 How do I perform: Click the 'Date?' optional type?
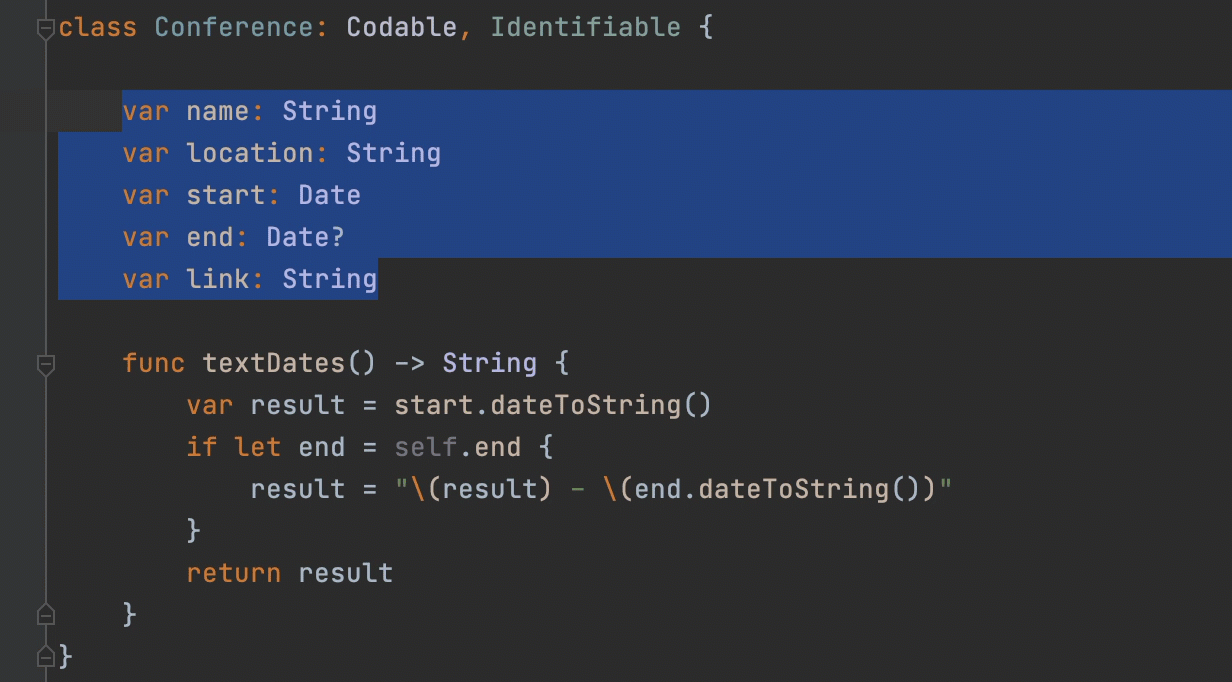(305, 237)
